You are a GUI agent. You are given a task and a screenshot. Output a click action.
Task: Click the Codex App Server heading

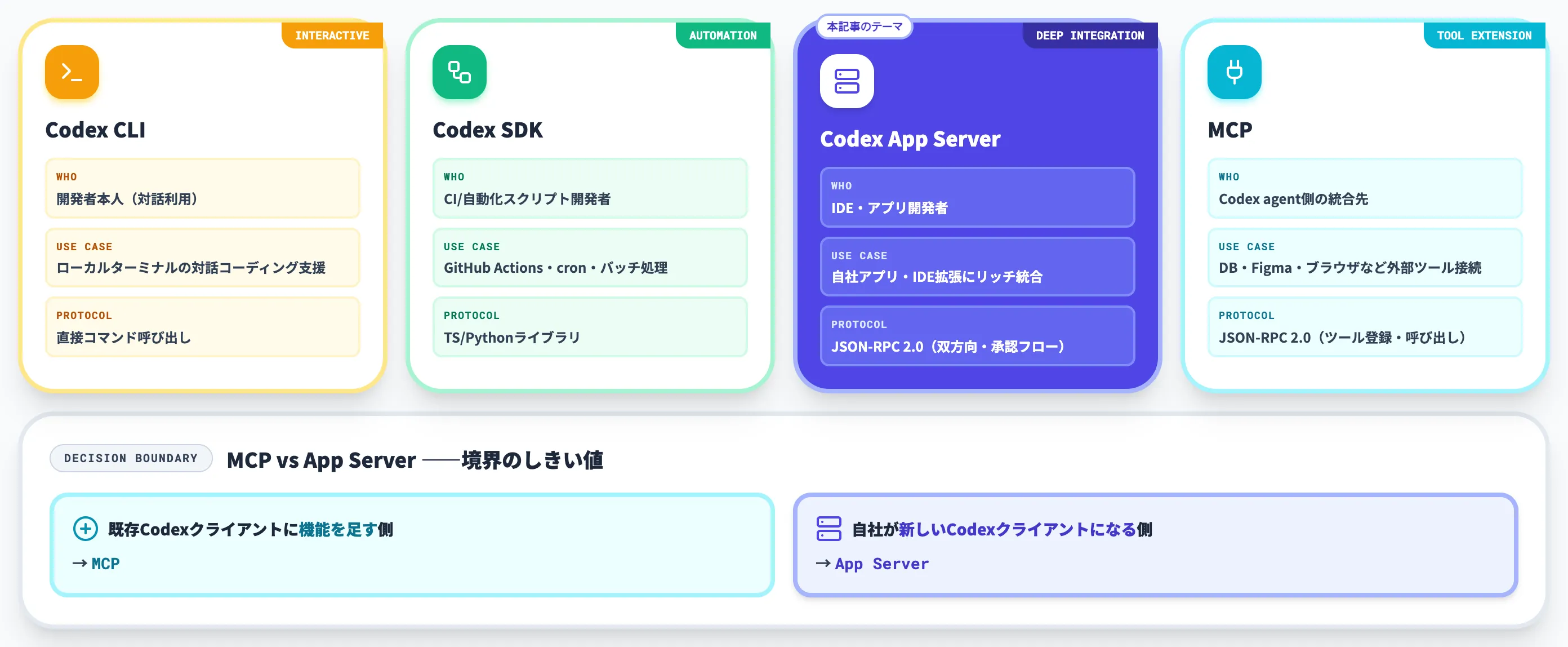pos(910,139)
